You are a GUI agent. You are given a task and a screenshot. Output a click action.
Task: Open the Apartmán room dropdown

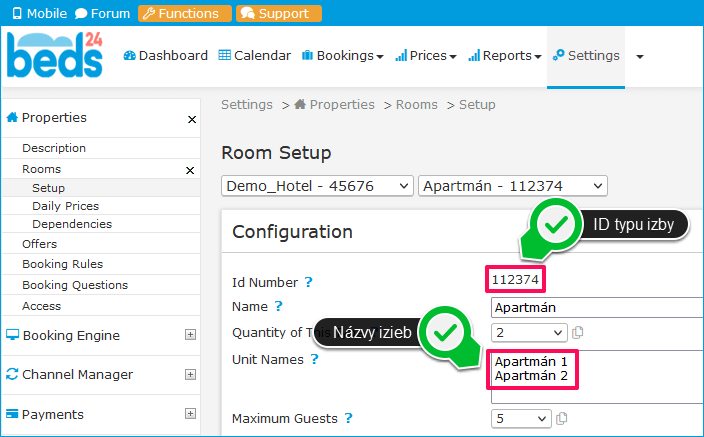pyautogui.click(x=513, y=185)
